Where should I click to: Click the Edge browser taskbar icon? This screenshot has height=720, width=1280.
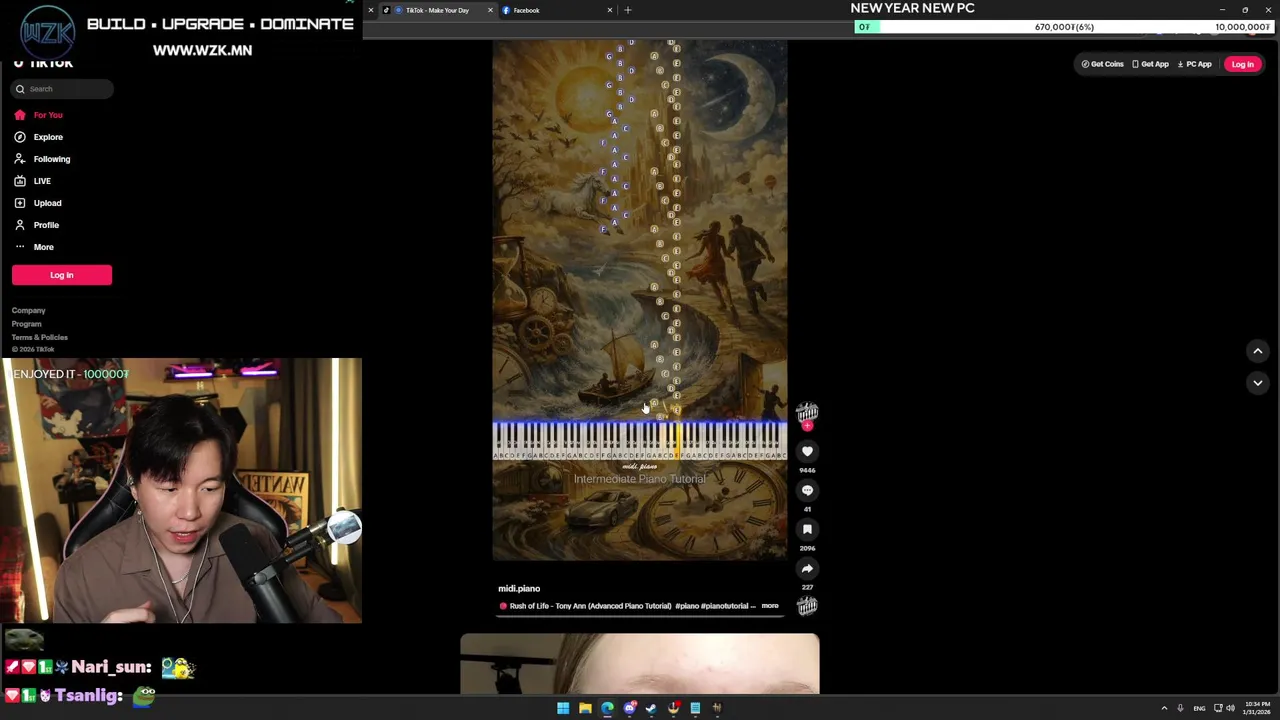click(x=607, y=708)
